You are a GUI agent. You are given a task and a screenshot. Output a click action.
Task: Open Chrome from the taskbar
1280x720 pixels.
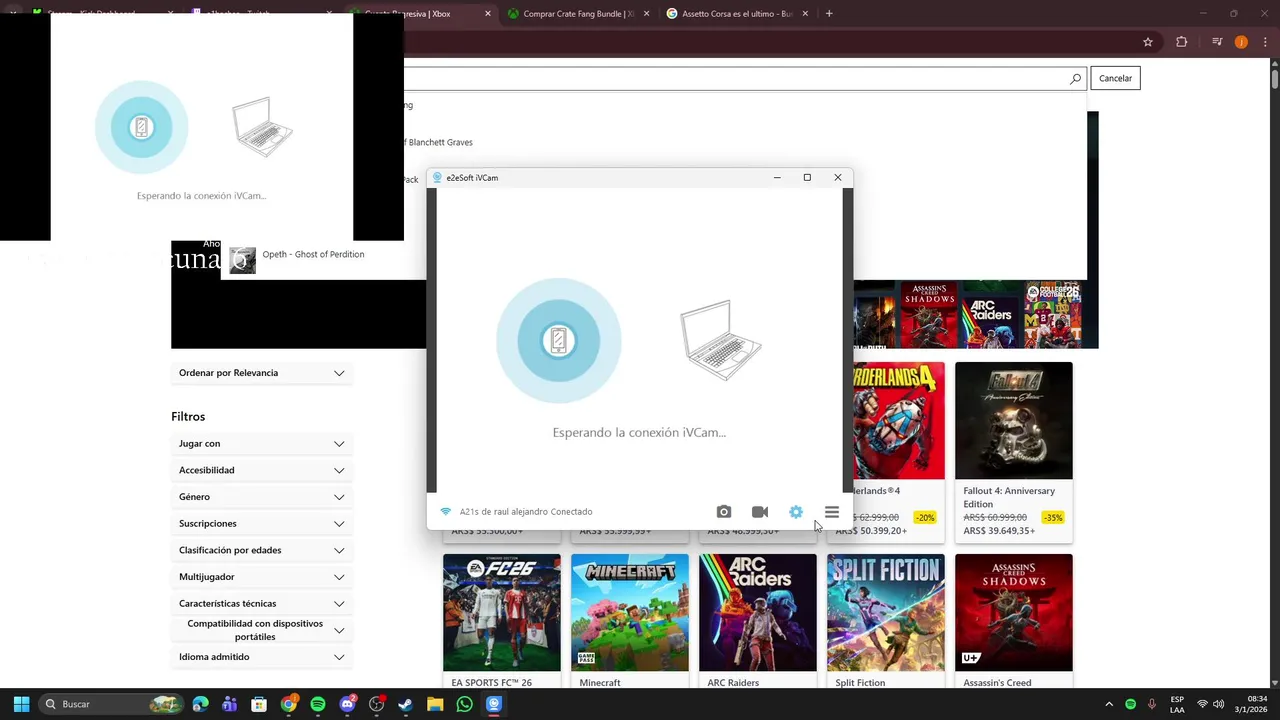coord(288,704)
